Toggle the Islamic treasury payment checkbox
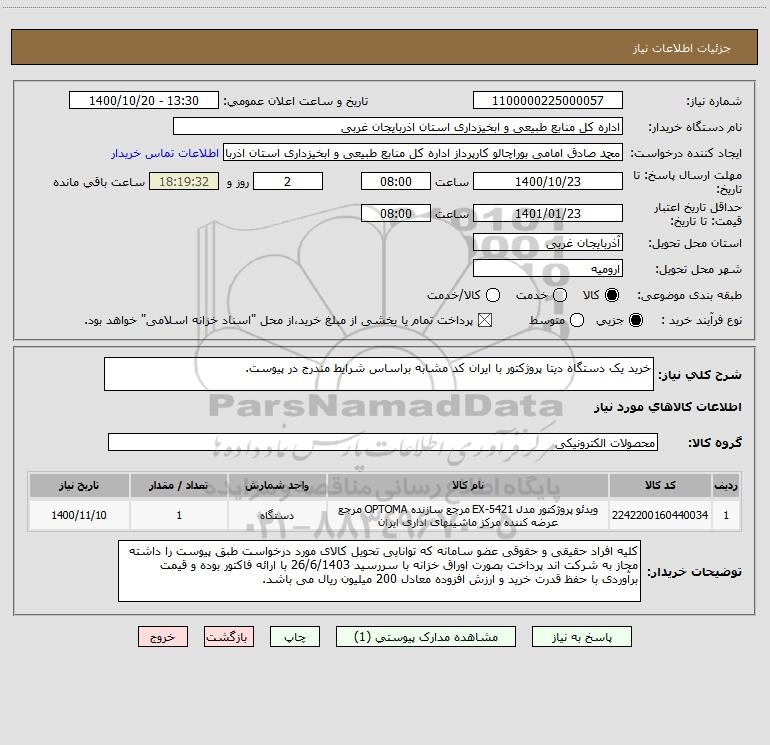Viewport: 770px width, 745px height. 485,321
